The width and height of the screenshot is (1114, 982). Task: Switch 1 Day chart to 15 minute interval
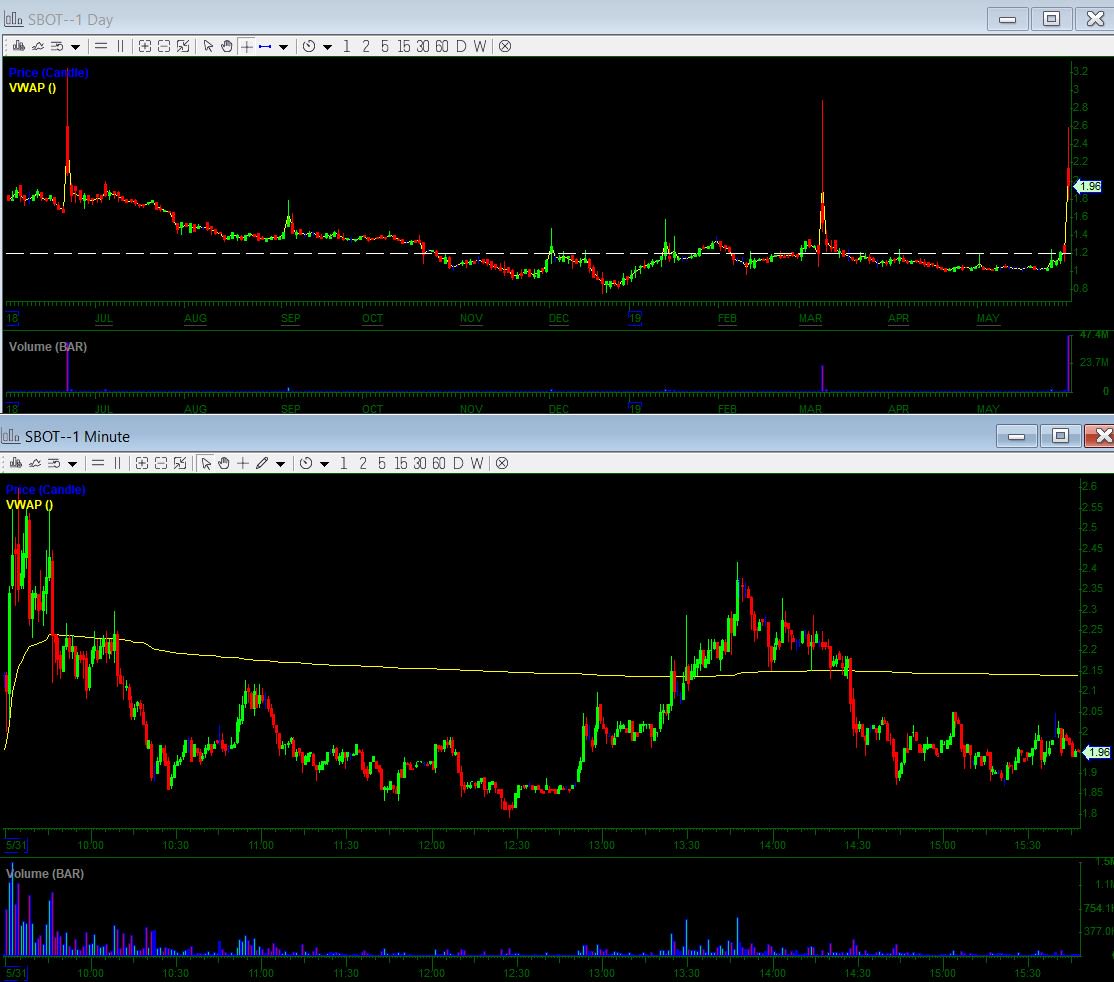coord(404,46)
